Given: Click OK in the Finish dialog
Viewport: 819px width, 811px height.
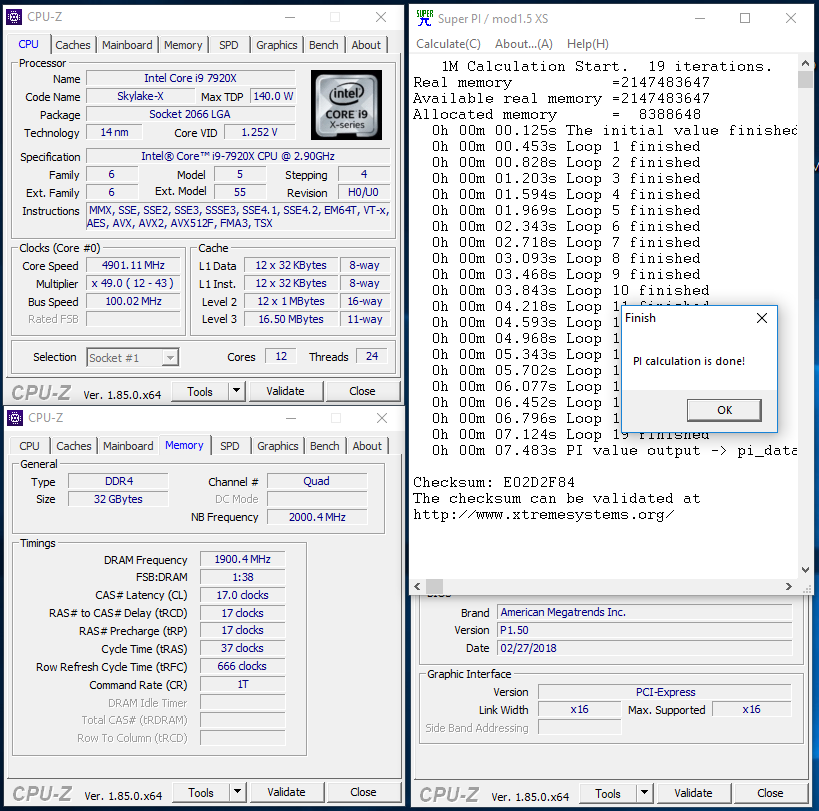Looking at the screenshot, I should [724, 410].
